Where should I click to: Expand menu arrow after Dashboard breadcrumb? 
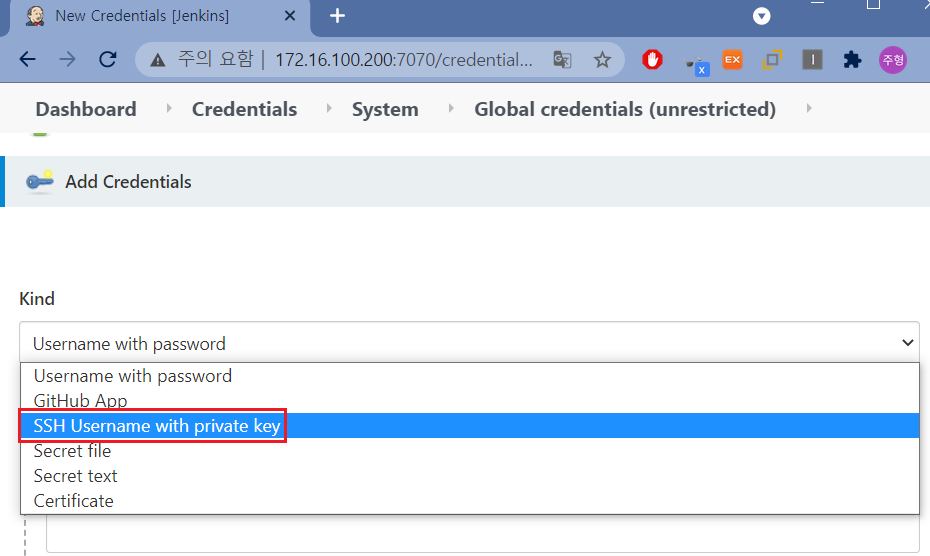[169, 109]
